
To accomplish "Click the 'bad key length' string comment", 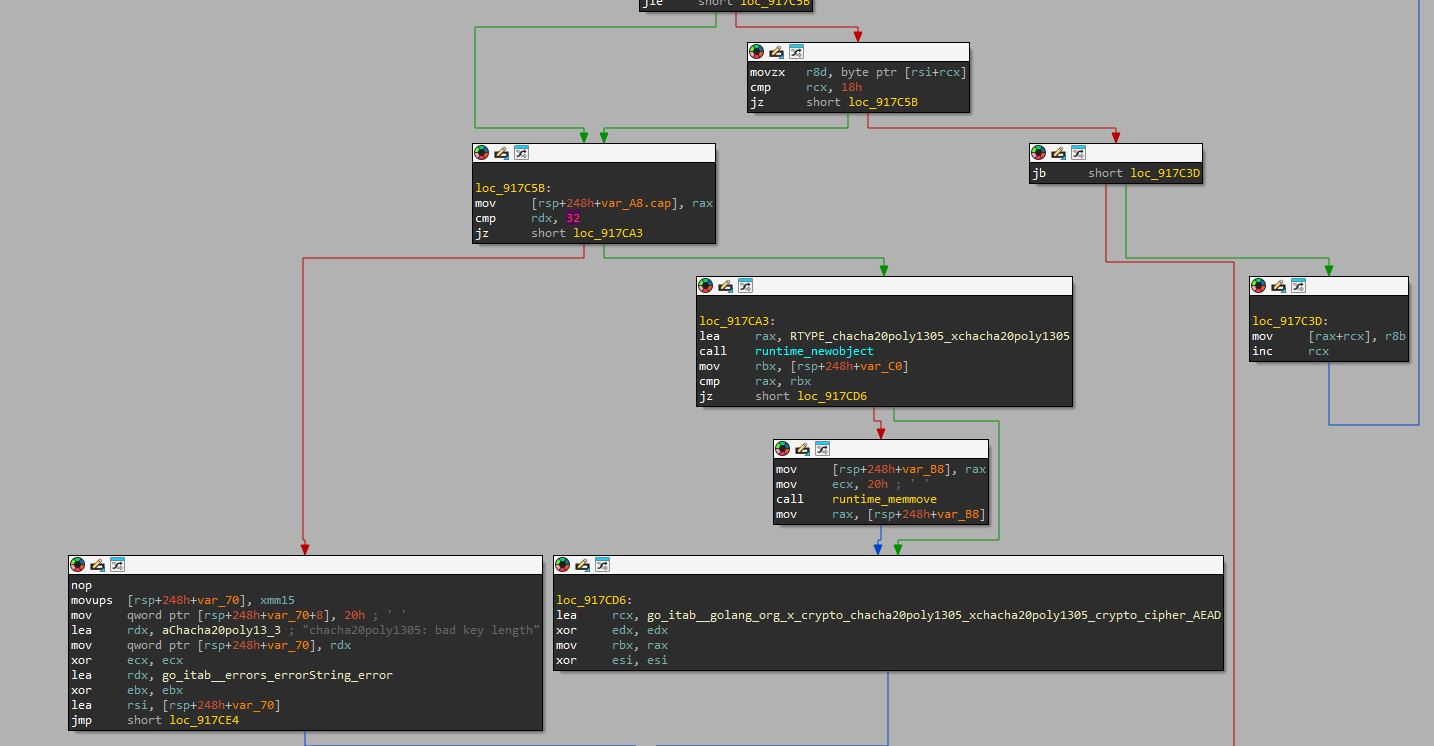I will tap(421, 630).
